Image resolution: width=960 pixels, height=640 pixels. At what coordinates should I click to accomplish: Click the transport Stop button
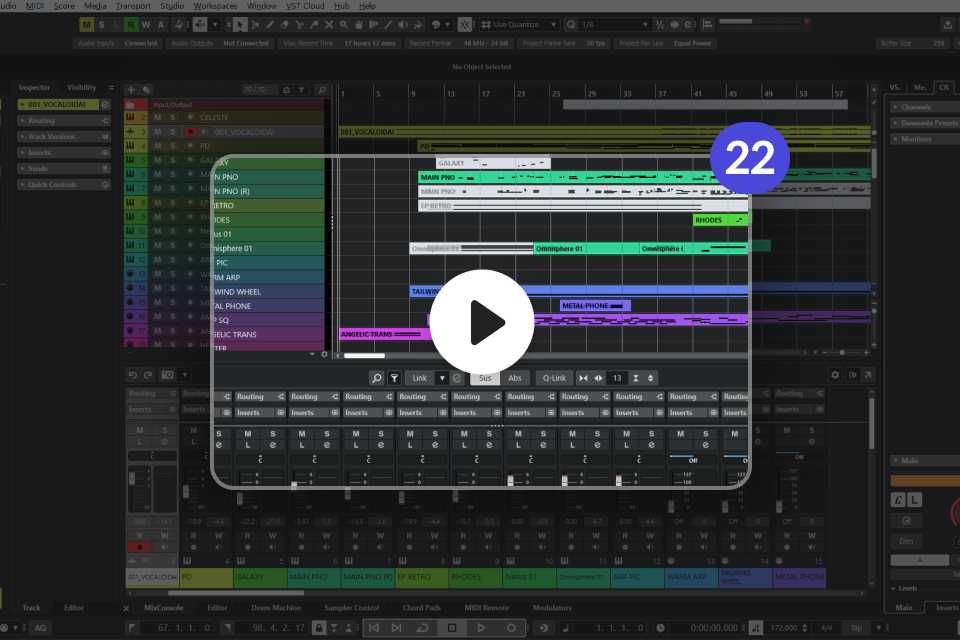[x=452, y=628]
